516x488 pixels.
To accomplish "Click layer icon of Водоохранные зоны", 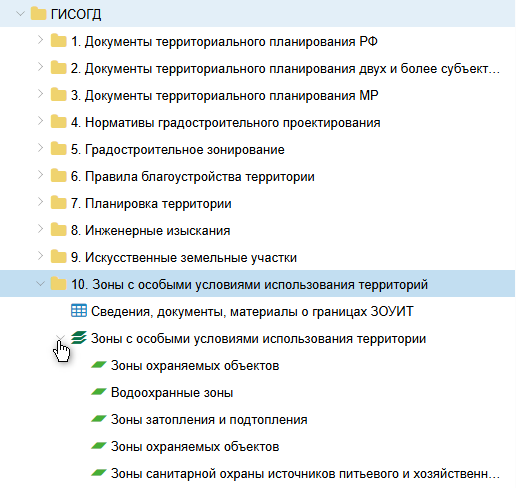I will [x=99, y=391].
